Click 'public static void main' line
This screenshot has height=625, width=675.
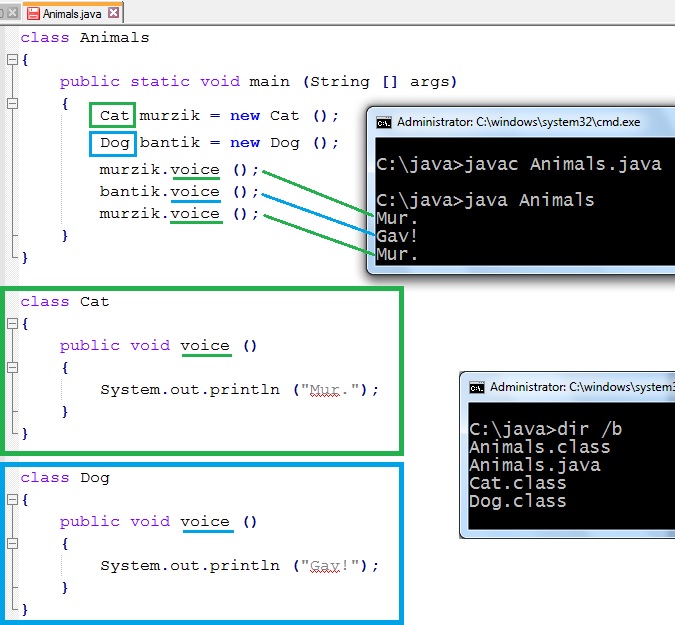click(x=258, y=82)
